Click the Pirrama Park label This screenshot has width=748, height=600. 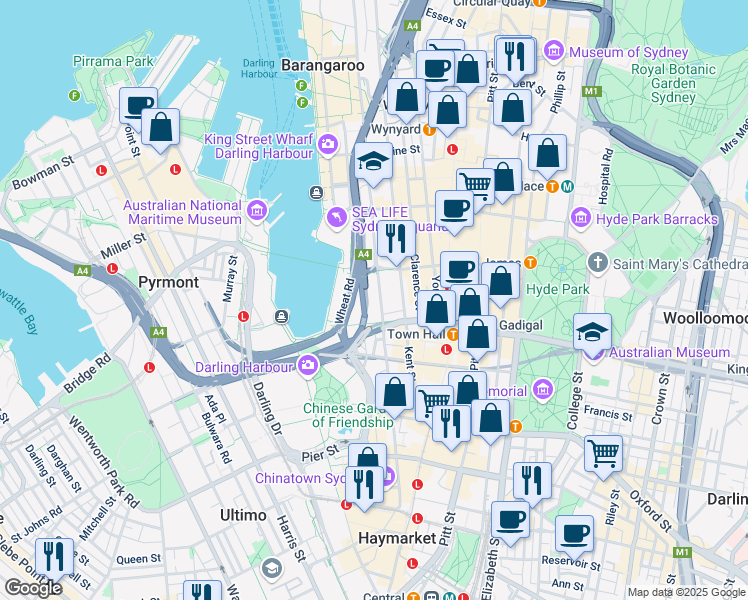coord(113,61)
